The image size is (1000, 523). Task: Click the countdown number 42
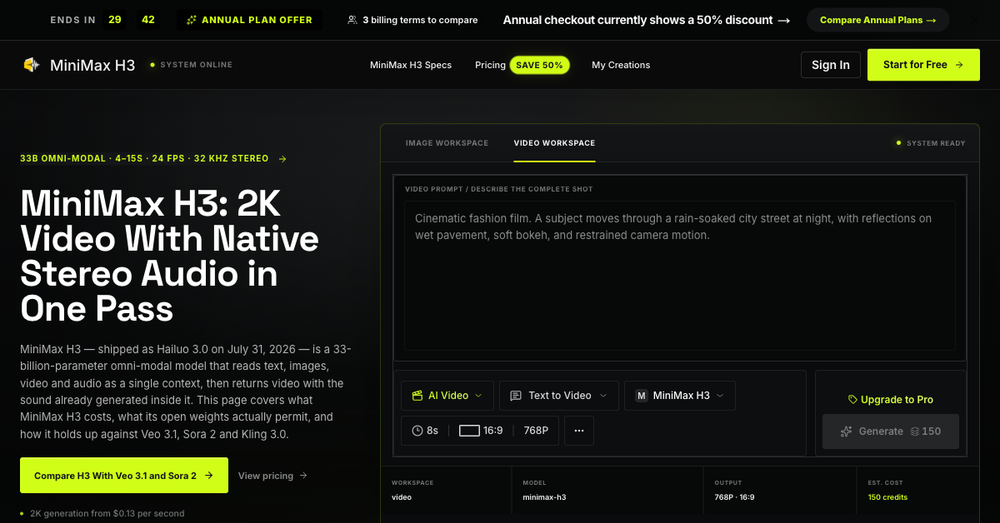(x=148, y=20)
